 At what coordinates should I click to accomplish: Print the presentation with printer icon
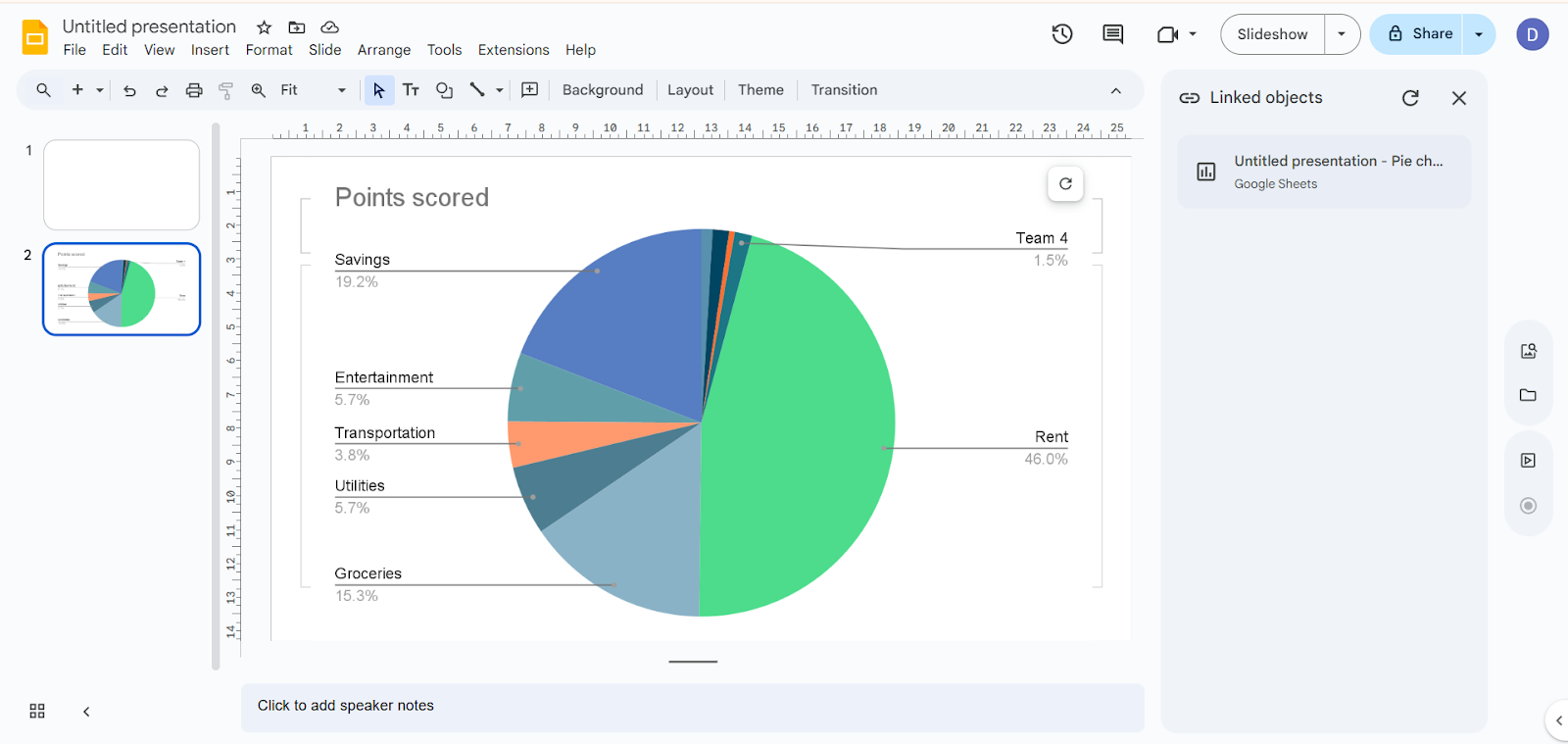pos(194,90)
